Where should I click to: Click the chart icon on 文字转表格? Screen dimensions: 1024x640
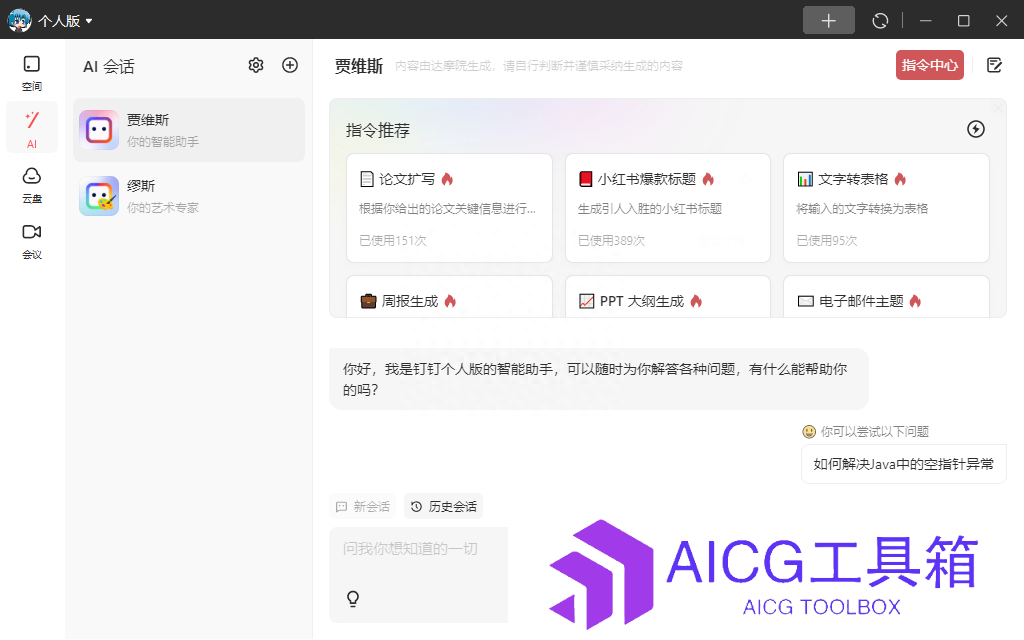point(805,179)
